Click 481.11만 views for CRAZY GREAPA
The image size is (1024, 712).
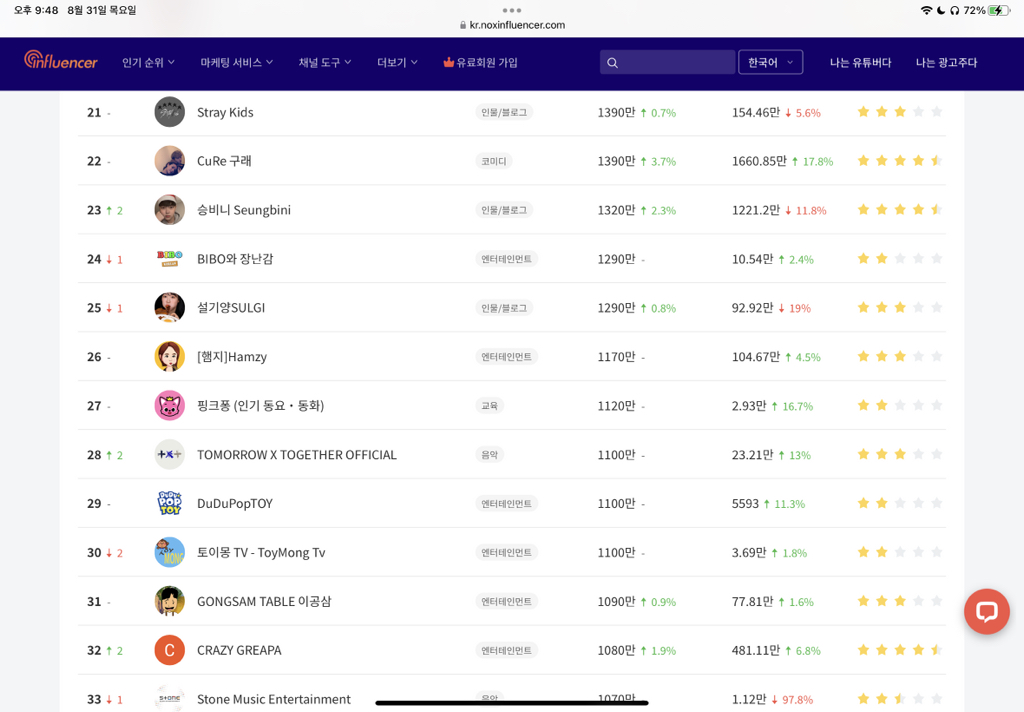pyautogui.click(x=756, y=651)
